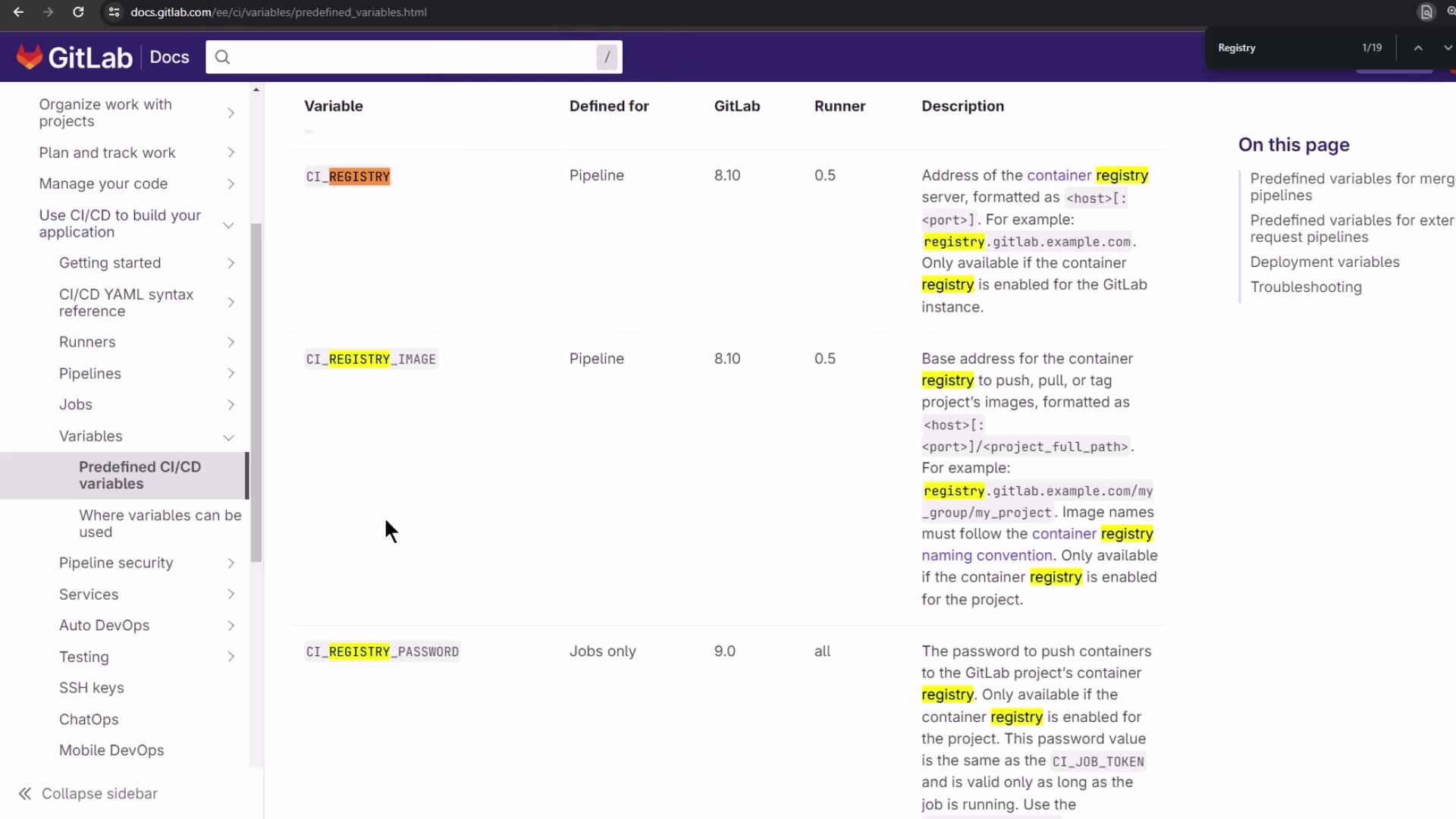Click the sidebar vertical scrollbar
Screen dimensions: 1456x819
click(256, 393)
